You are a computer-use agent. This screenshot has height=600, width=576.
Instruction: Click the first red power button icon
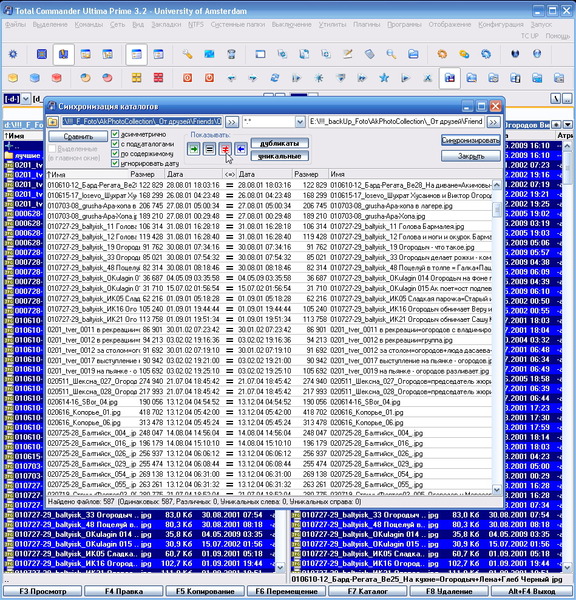(x=187, y=78)
